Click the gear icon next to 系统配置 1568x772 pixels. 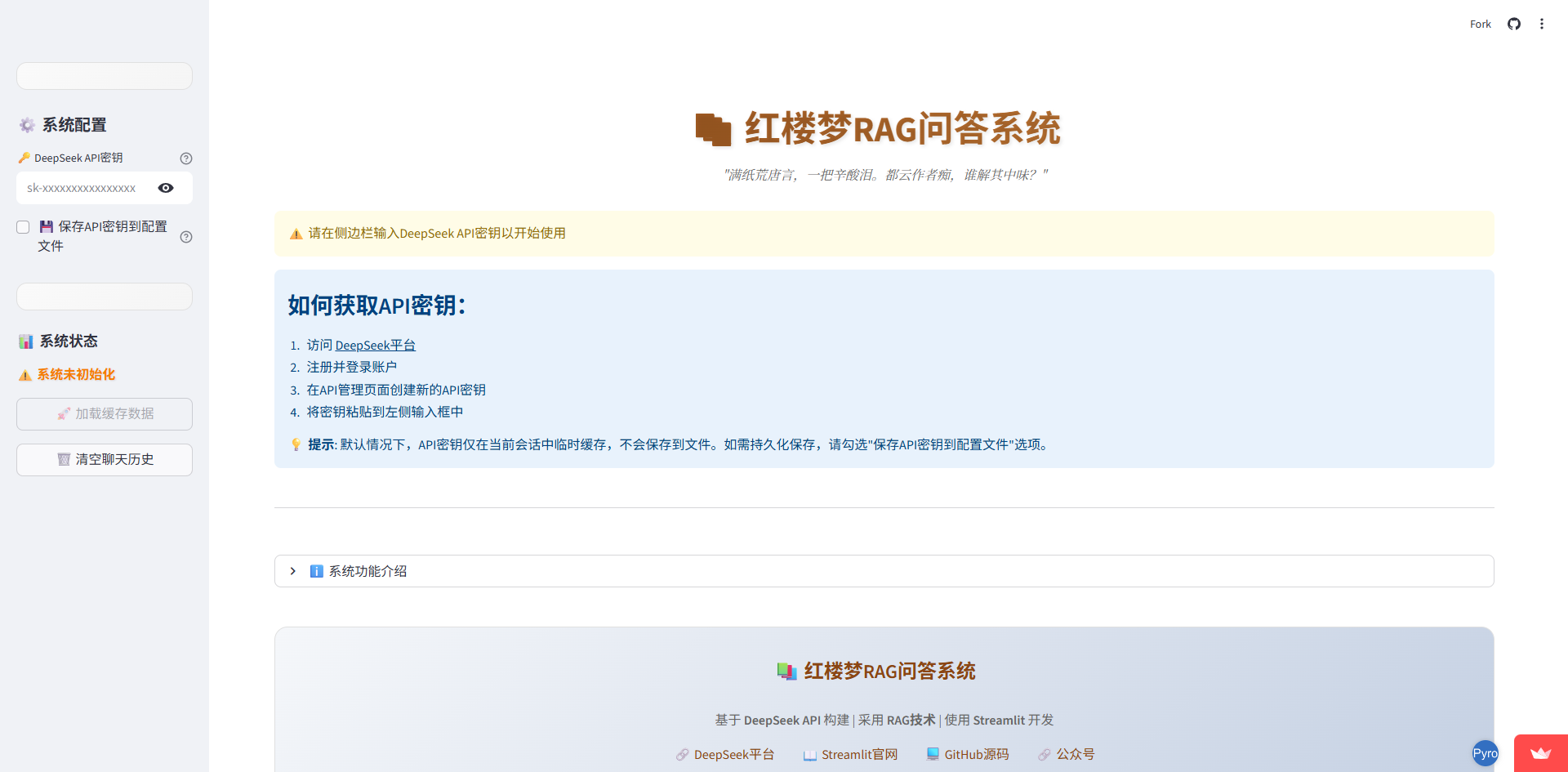[27, 125]
